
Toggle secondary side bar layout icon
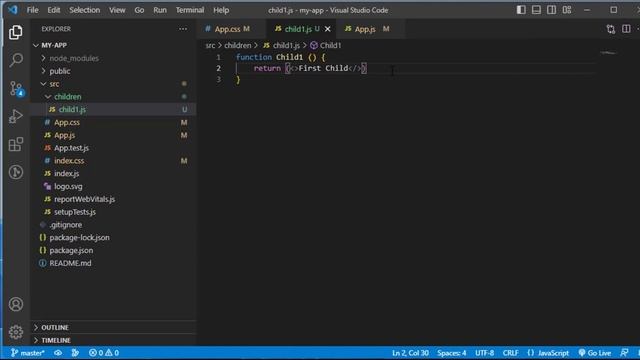(x=551, y=10)
